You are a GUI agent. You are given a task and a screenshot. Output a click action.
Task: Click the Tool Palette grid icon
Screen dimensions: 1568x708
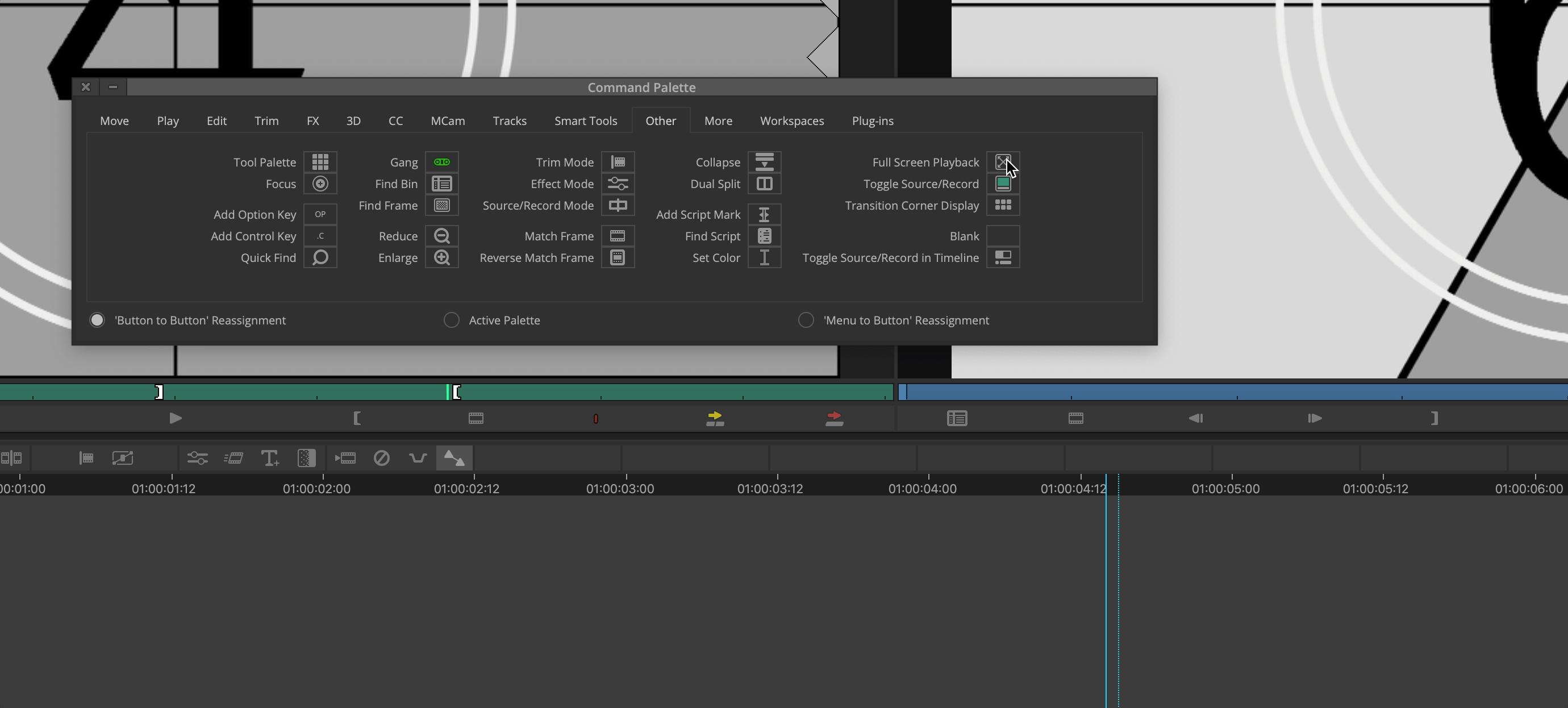pyautogui.click(x=320, y=162)
